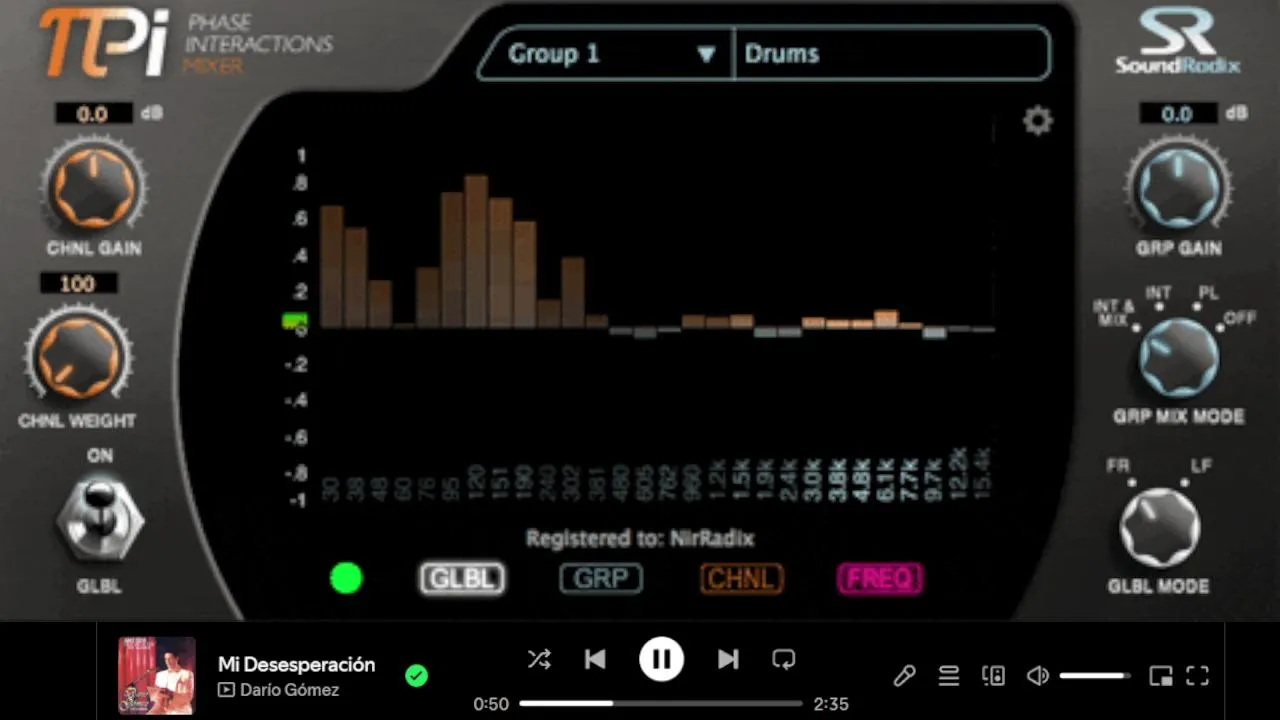
Task: Open the Mi Desesperación album art thumbnail
Action: coord(157,676)
